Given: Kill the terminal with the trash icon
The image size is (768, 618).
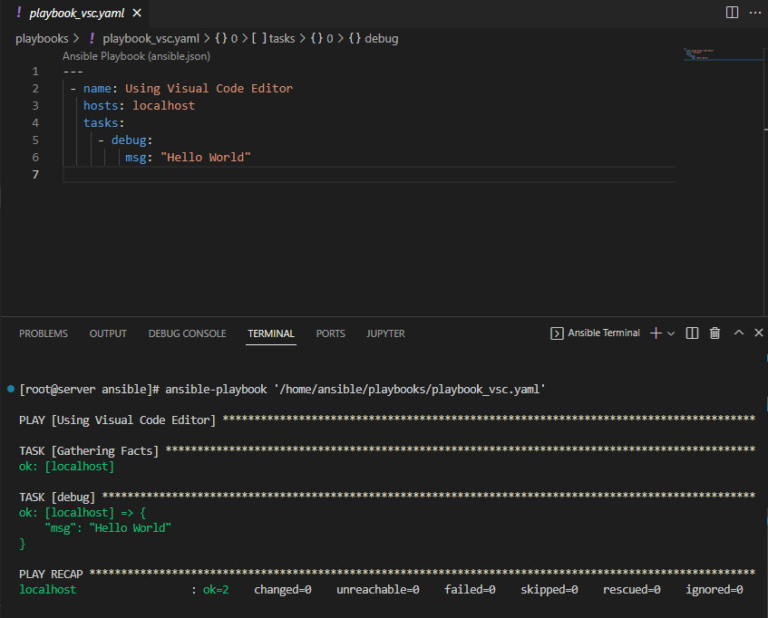Looking at the screenshot, I should (715, 333).
